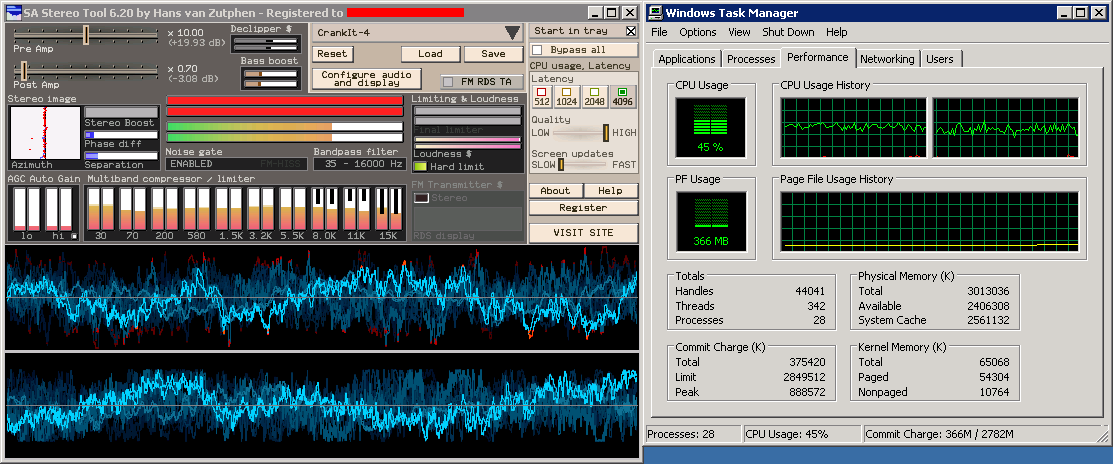Click the Windows Task Manager title bar icon

pyautogui.click(x=657, y=13)
